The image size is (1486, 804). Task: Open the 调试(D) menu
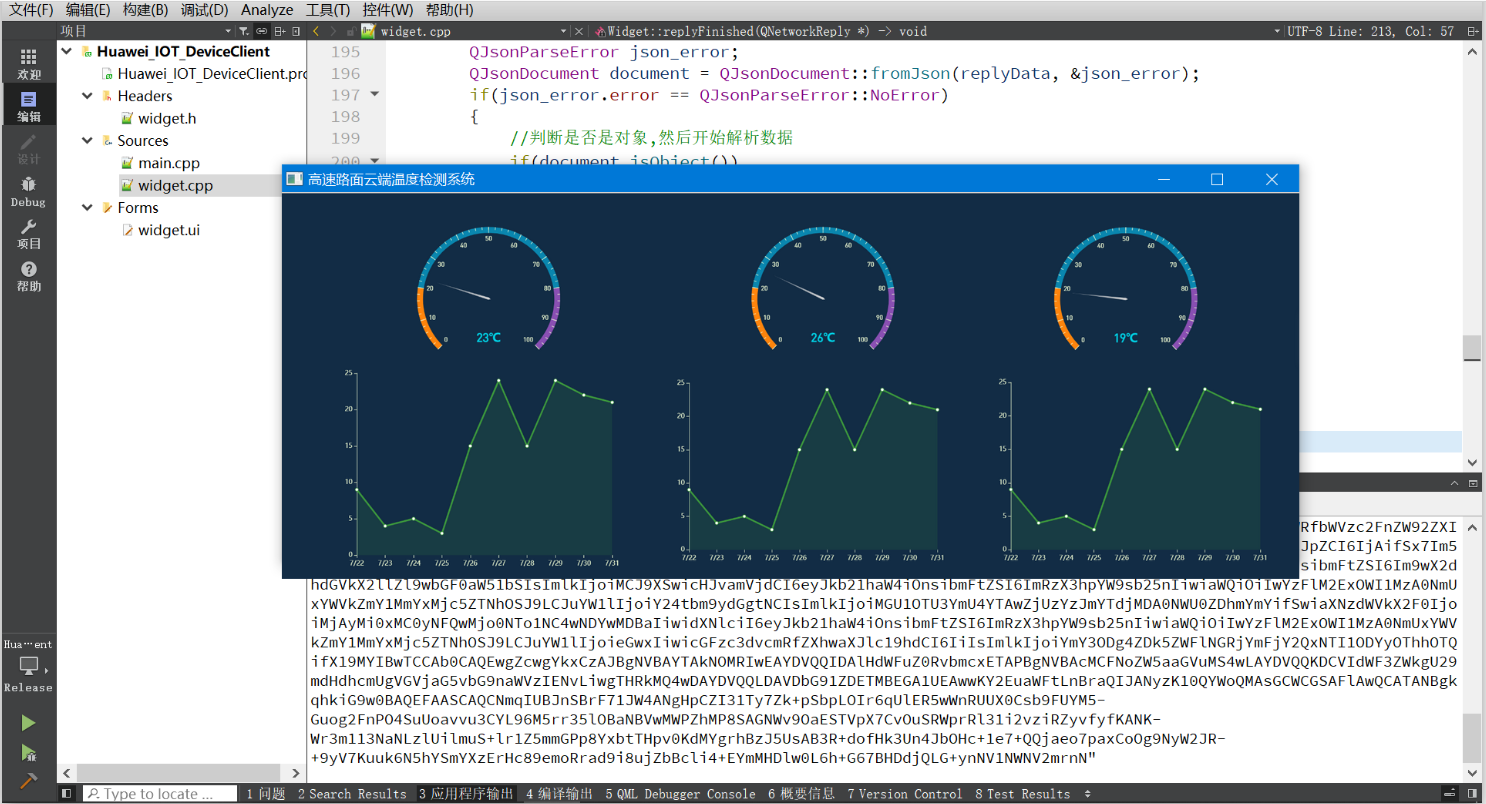[204, 10]
